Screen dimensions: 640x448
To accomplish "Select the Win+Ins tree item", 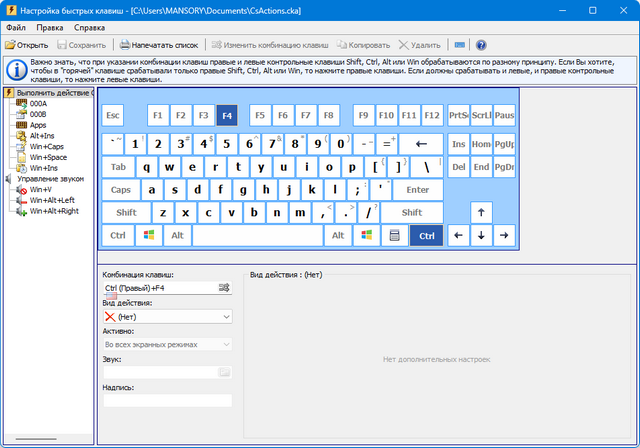I will 44,168.
